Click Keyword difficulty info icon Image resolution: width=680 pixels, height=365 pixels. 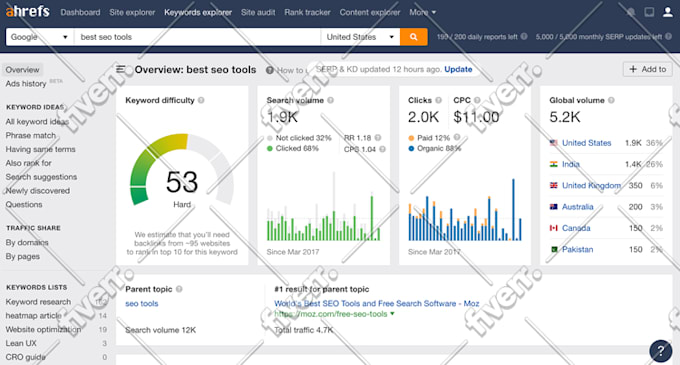pyautogui.click(x=201, y=100)
